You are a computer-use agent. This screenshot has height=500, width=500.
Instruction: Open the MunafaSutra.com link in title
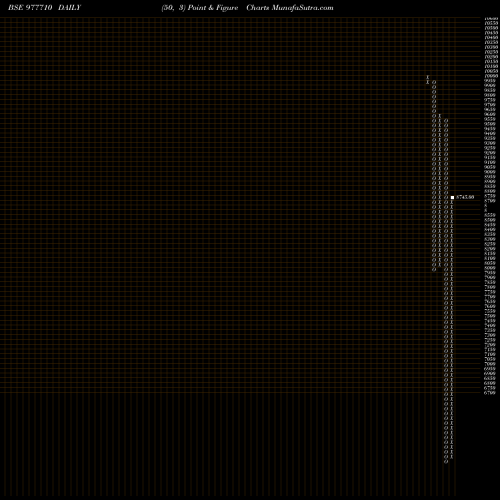[302, 8]
